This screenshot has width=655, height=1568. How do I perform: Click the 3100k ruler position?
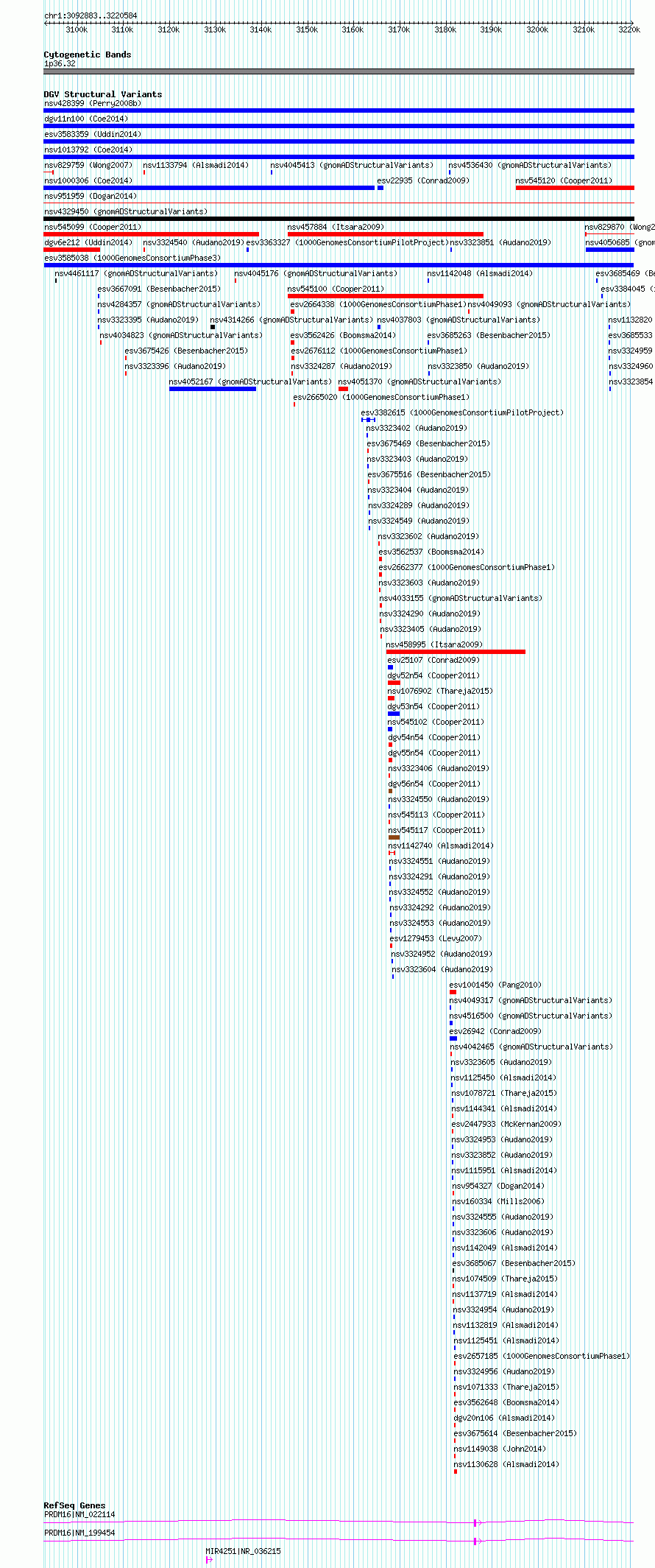[x=77, y=30]
